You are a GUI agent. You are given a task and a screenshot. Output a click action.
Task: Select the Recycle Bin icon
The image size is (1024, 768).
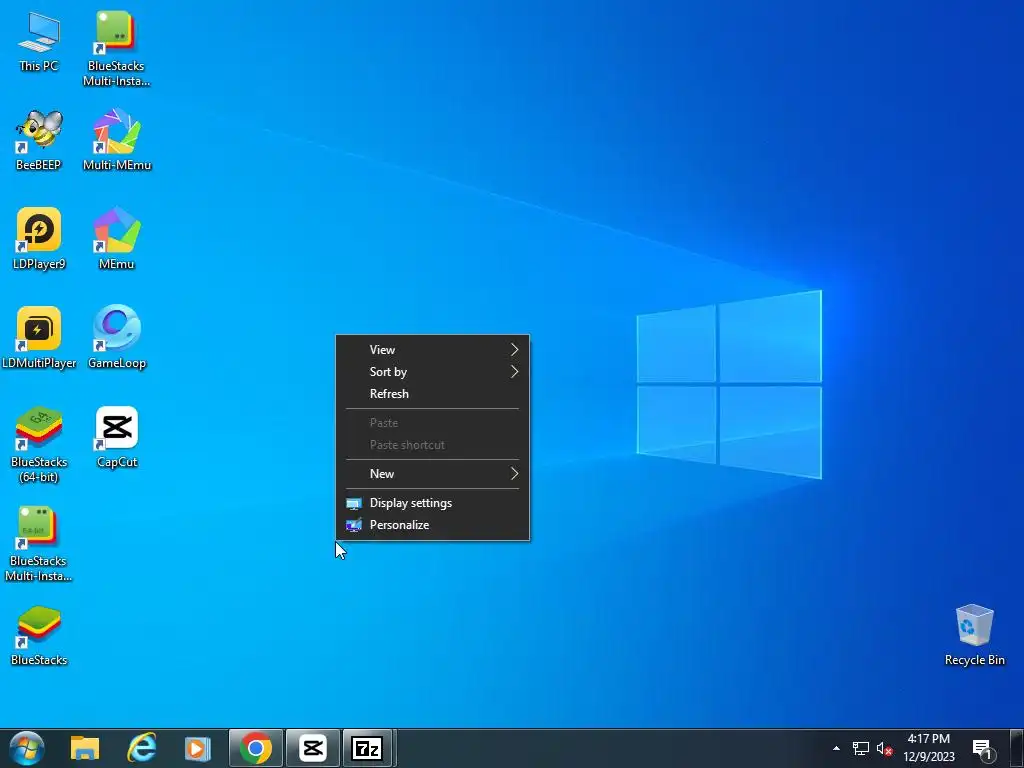[974, 635]
